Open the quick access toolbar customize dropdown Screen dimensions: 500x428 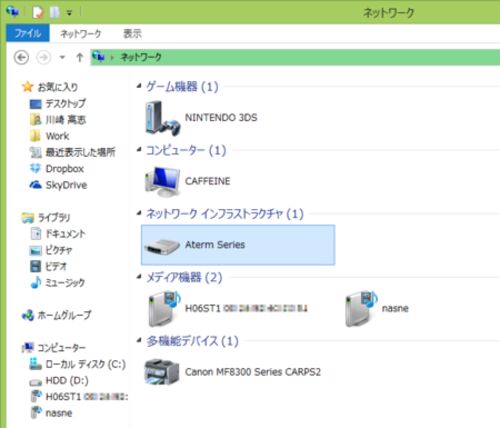click(69, 13)
